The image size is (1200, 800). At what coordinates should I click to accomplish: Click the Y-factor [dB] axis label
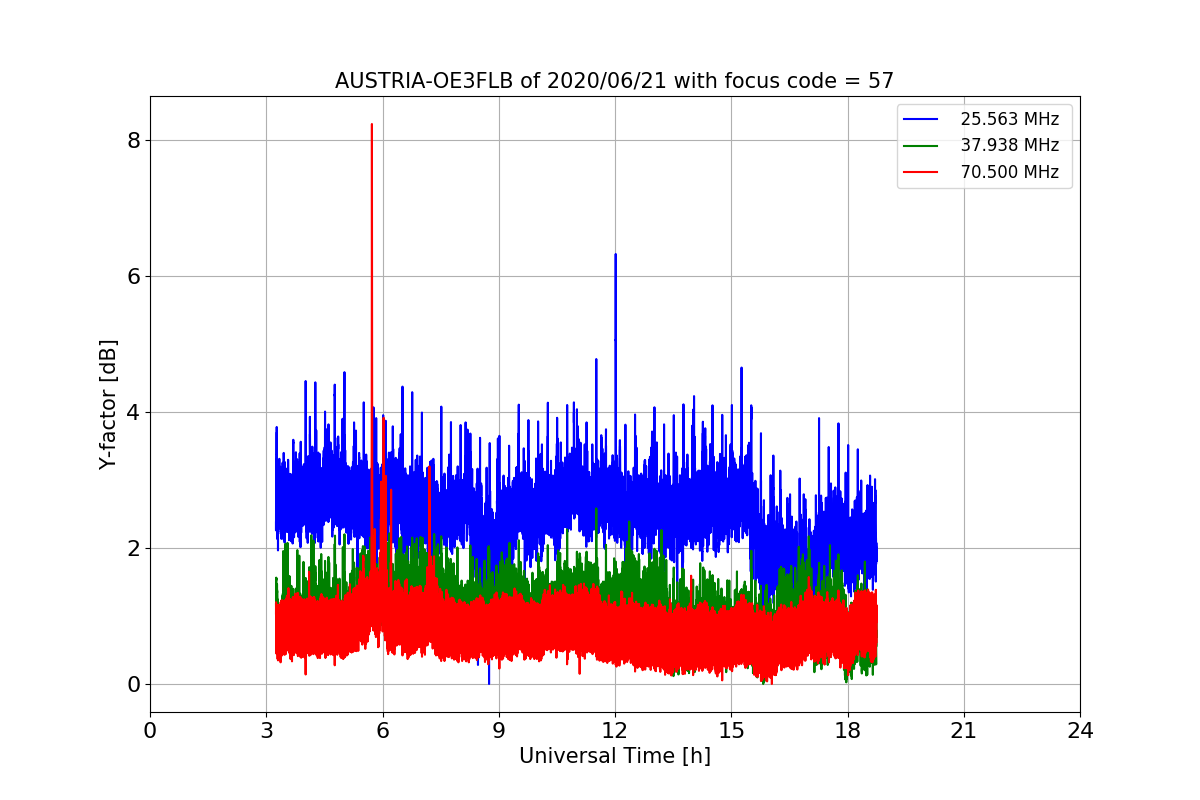point(108,404)
